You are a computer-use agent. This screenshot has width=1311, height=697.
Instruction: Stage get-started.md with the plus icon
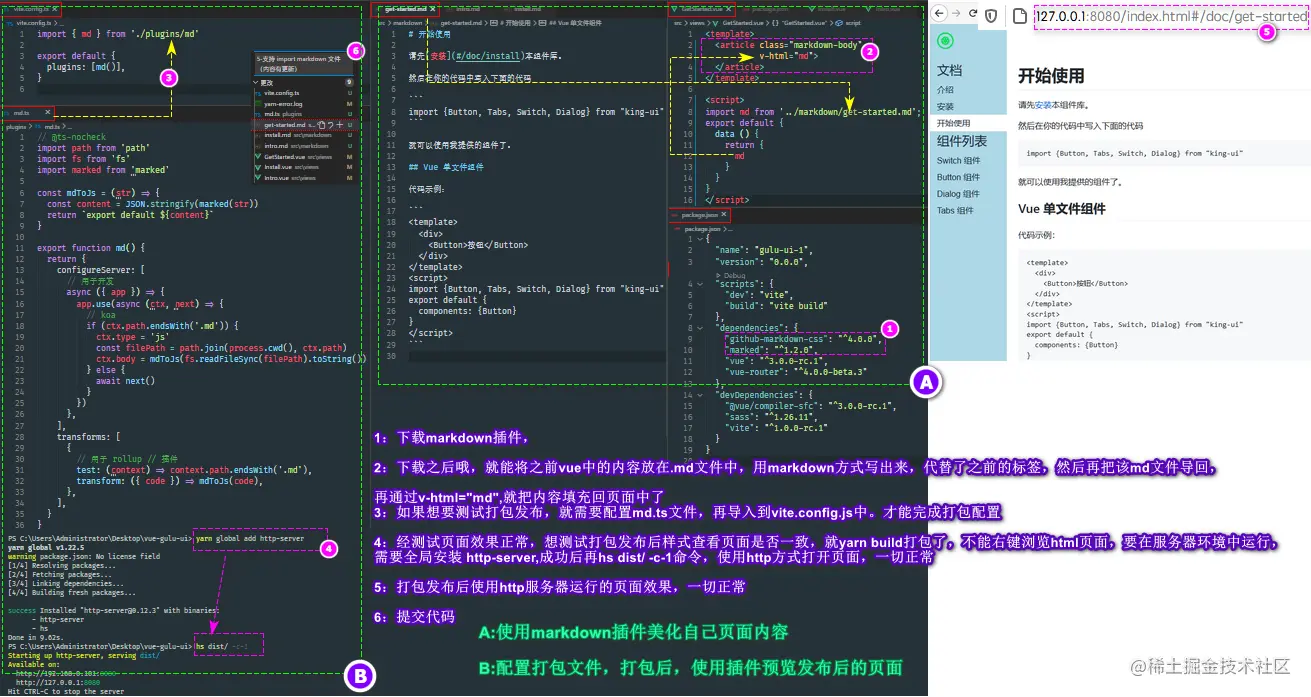click(x=340, y=125)
